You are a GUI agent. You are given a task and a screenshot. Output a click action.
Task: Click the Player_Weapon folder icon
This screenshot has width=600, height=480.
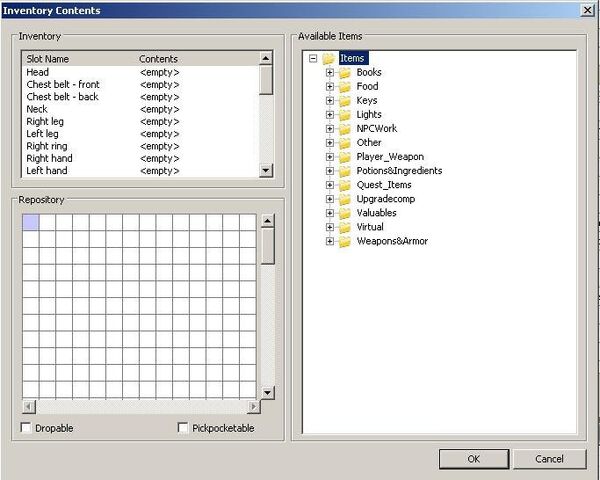point(345,157)
